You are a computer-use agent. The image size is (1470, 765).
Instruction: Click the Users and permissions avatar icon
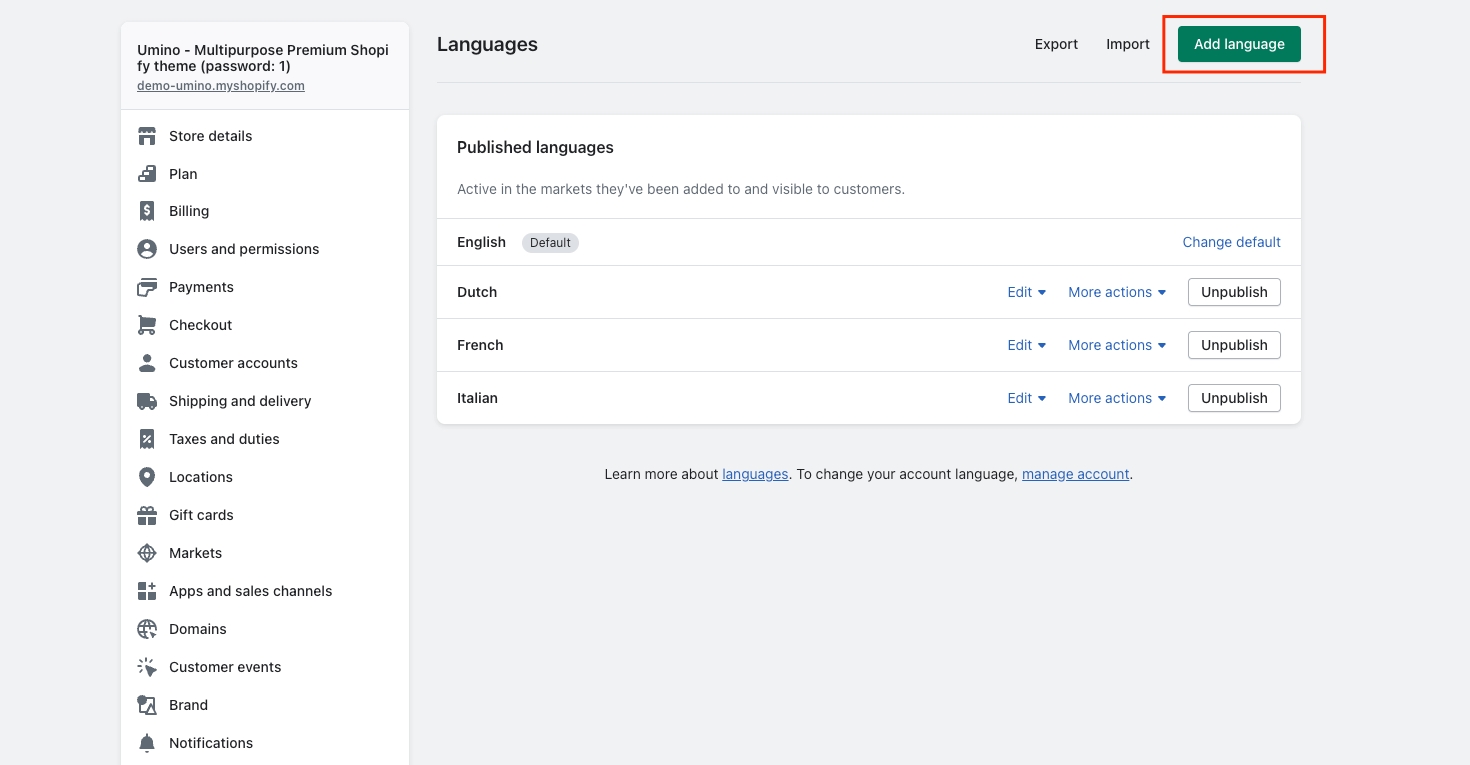pos(147,249)
